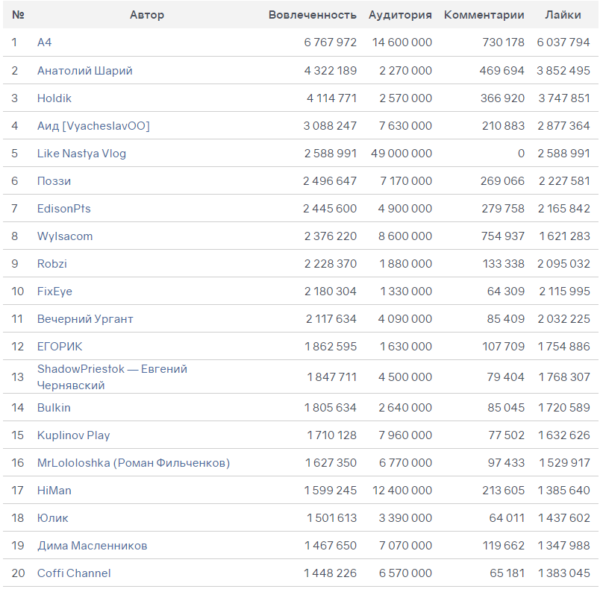
Task: Select the zero comments cell
Action: [x=521, y=153]
